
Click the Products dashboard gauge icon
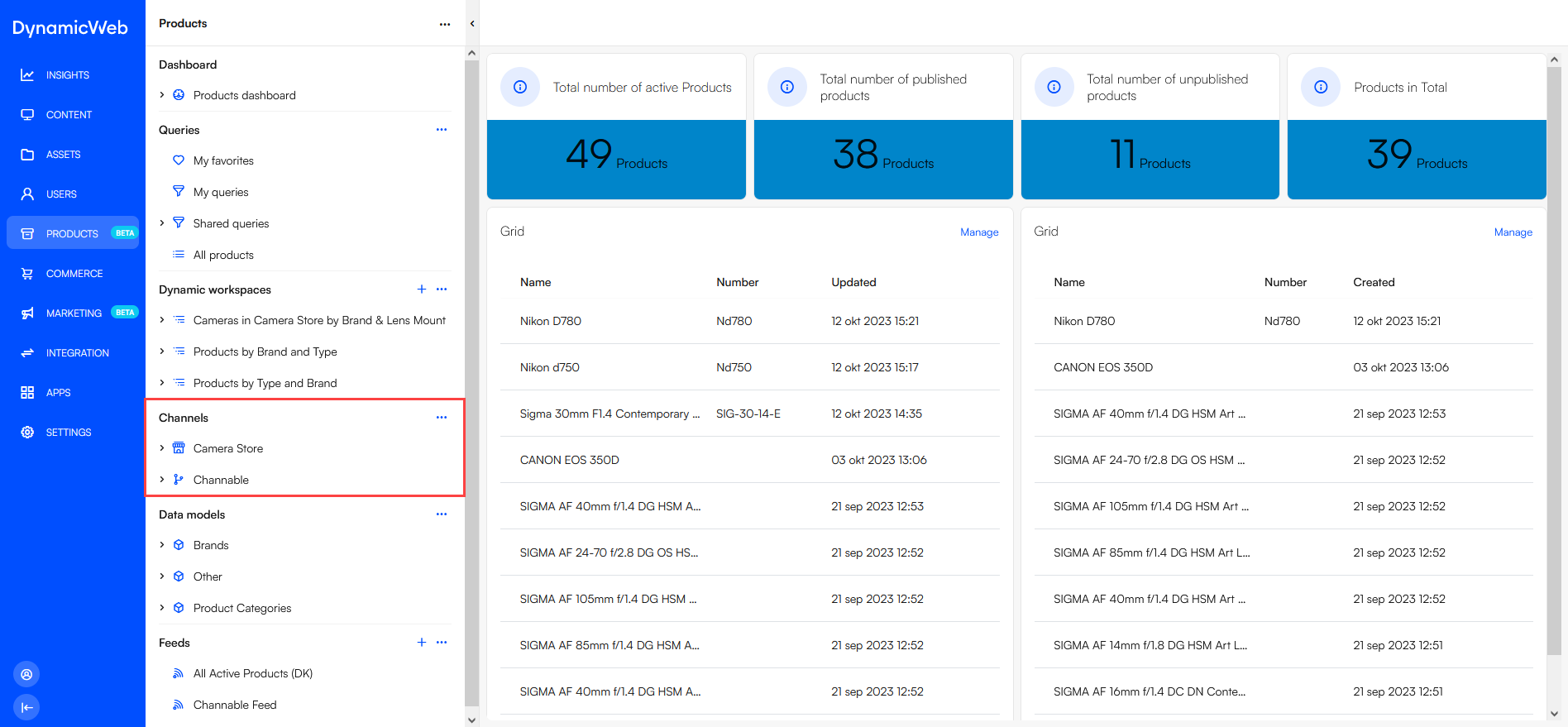click(x=179, y=95)
